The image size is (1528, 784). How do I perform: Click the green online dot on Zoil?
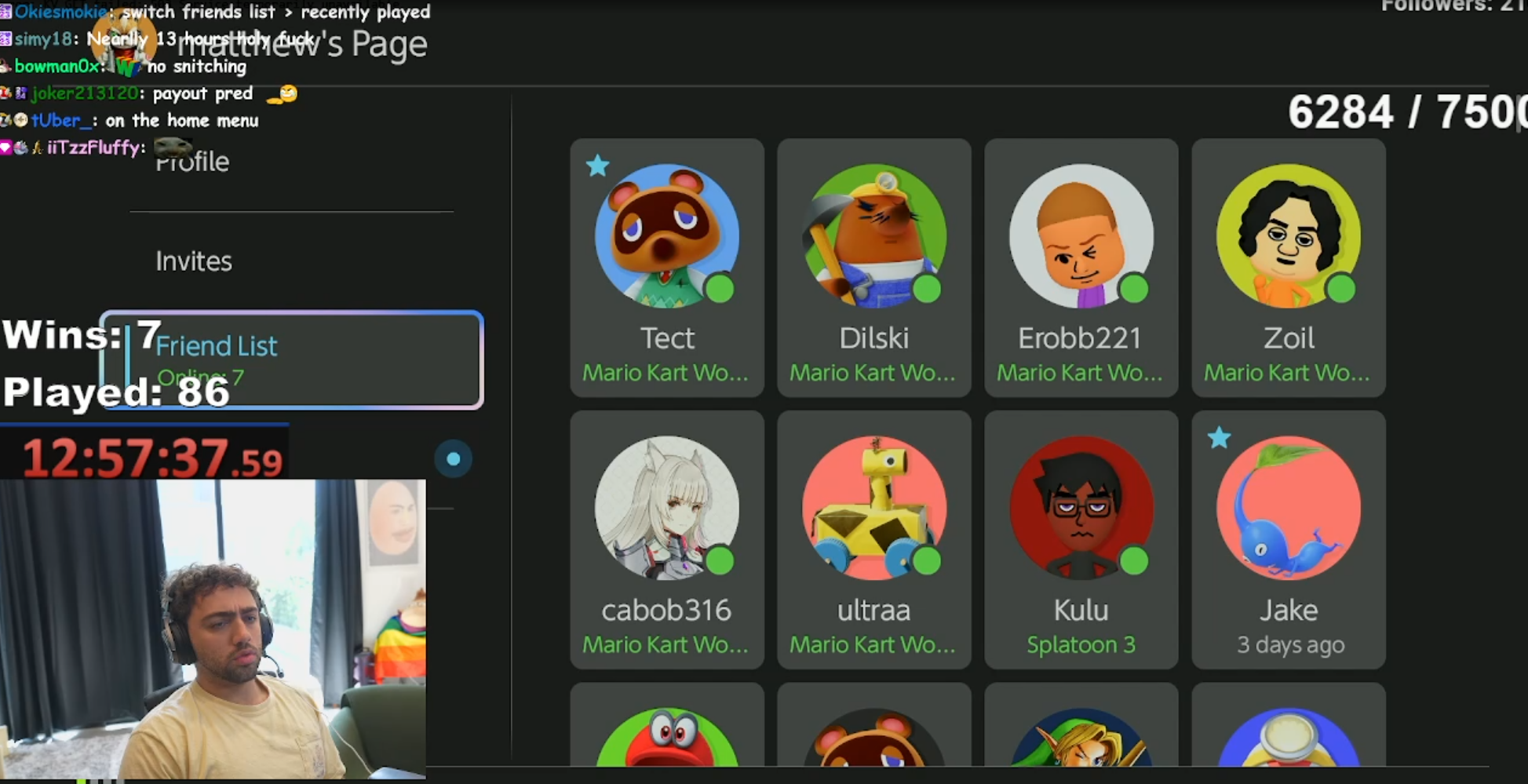pos(1340,289)
